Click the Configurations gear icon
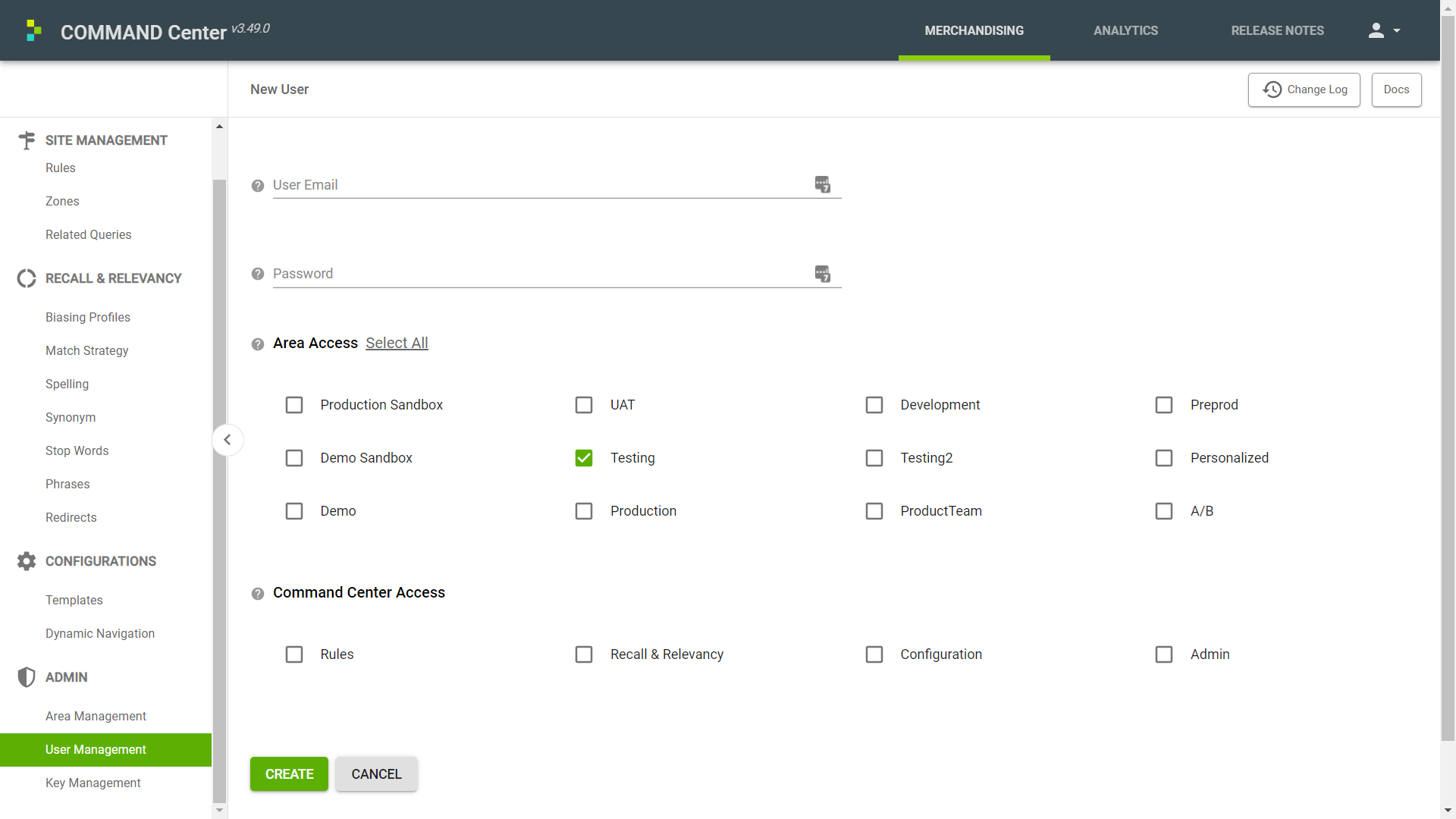Viewport: 1456px width, 819px height. (27, 561)
